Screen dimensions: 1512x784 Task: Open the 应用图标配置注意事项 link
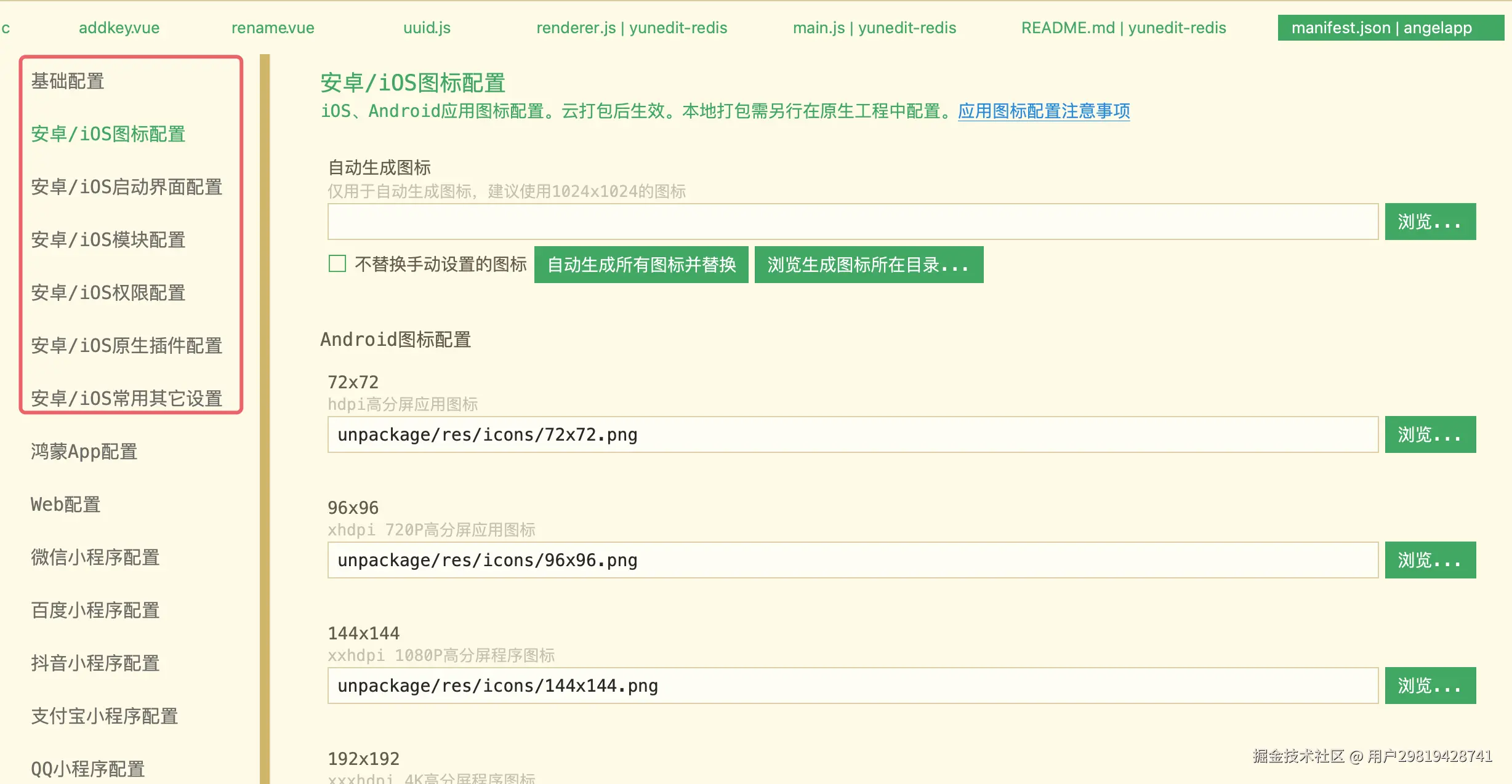click(x=1044, y=111)
